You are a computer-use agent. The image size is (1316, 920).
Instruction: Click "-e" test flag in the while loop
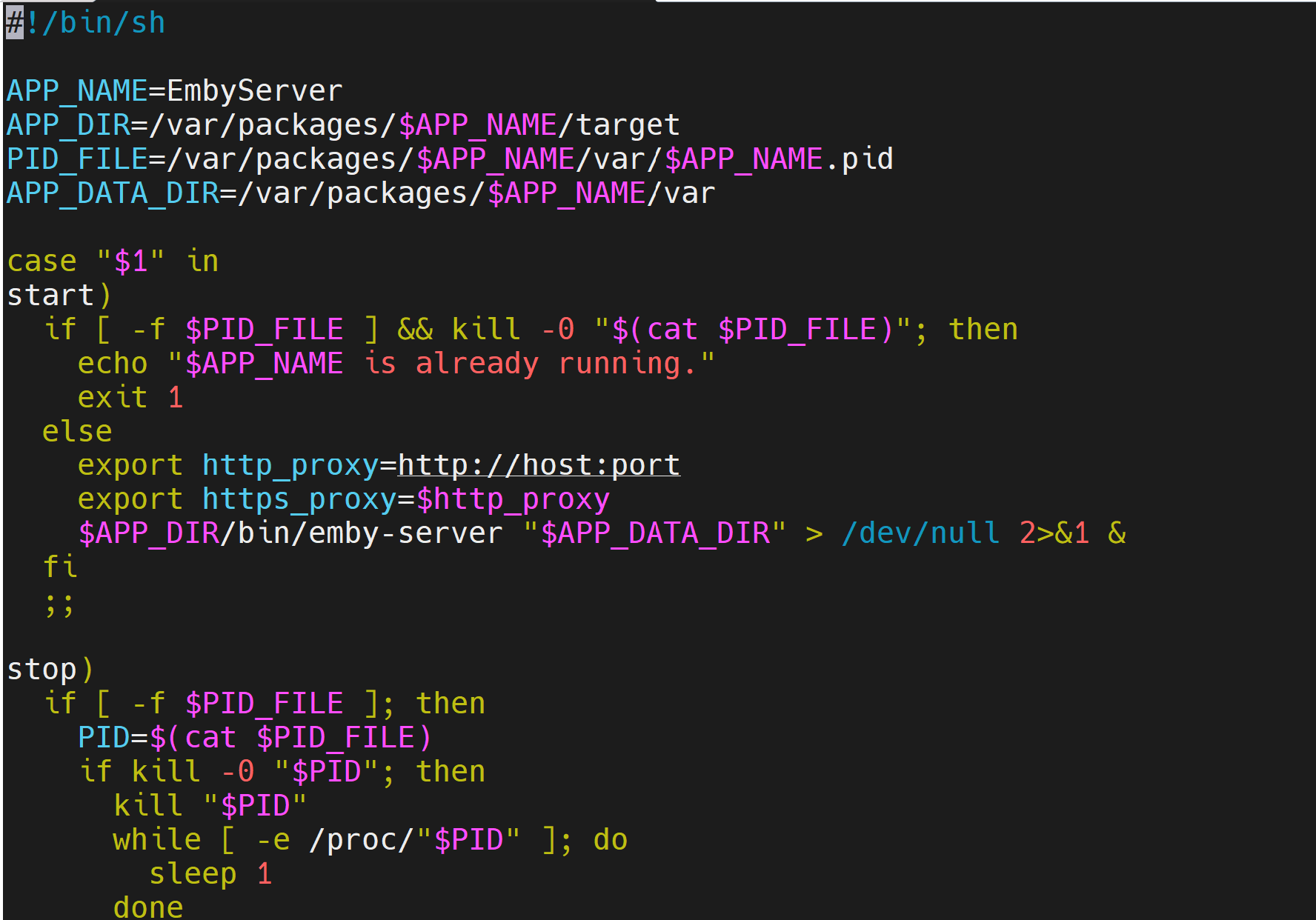(273, 841)
